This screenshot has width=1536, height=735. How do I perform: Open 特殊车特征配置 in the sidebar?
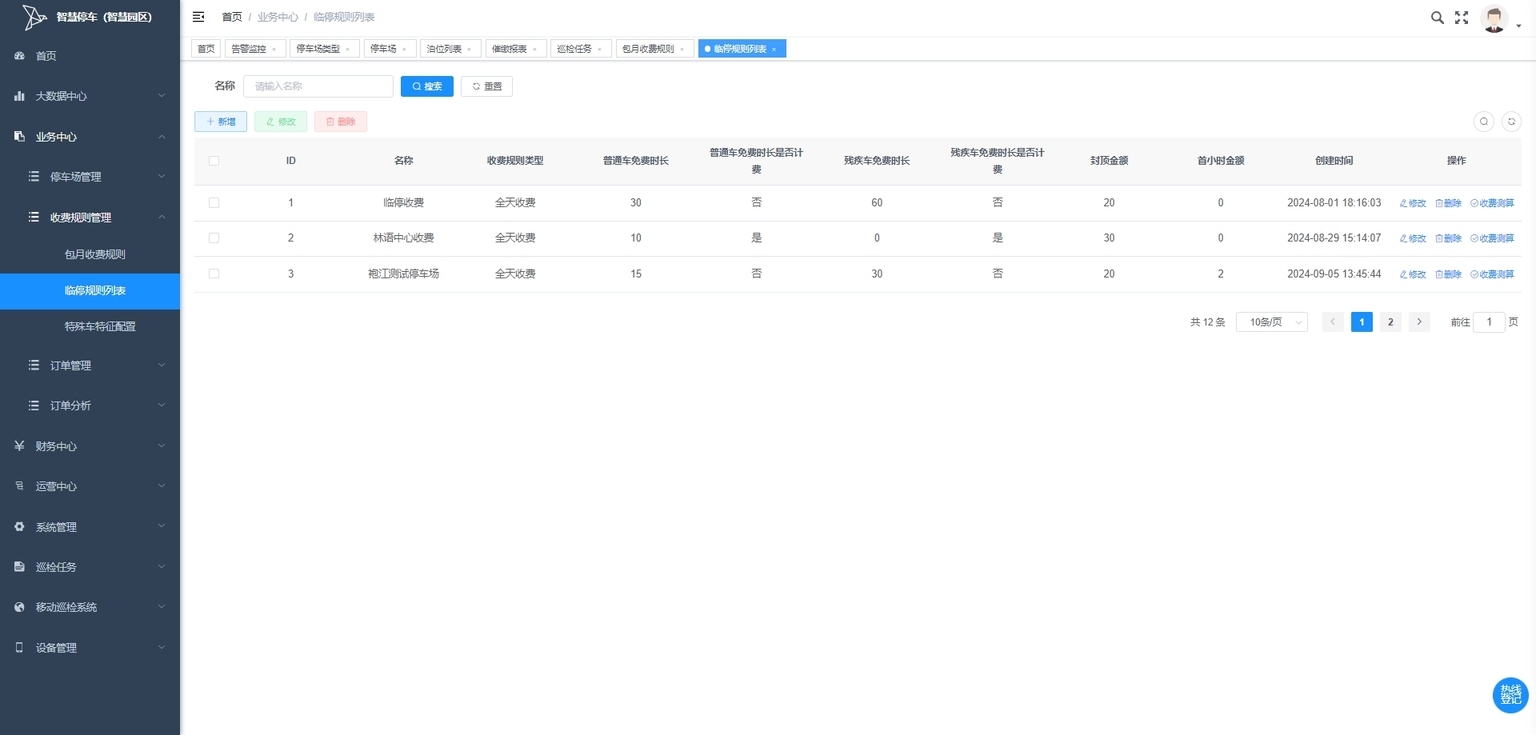pyautogui.click(x=100, y=326)
